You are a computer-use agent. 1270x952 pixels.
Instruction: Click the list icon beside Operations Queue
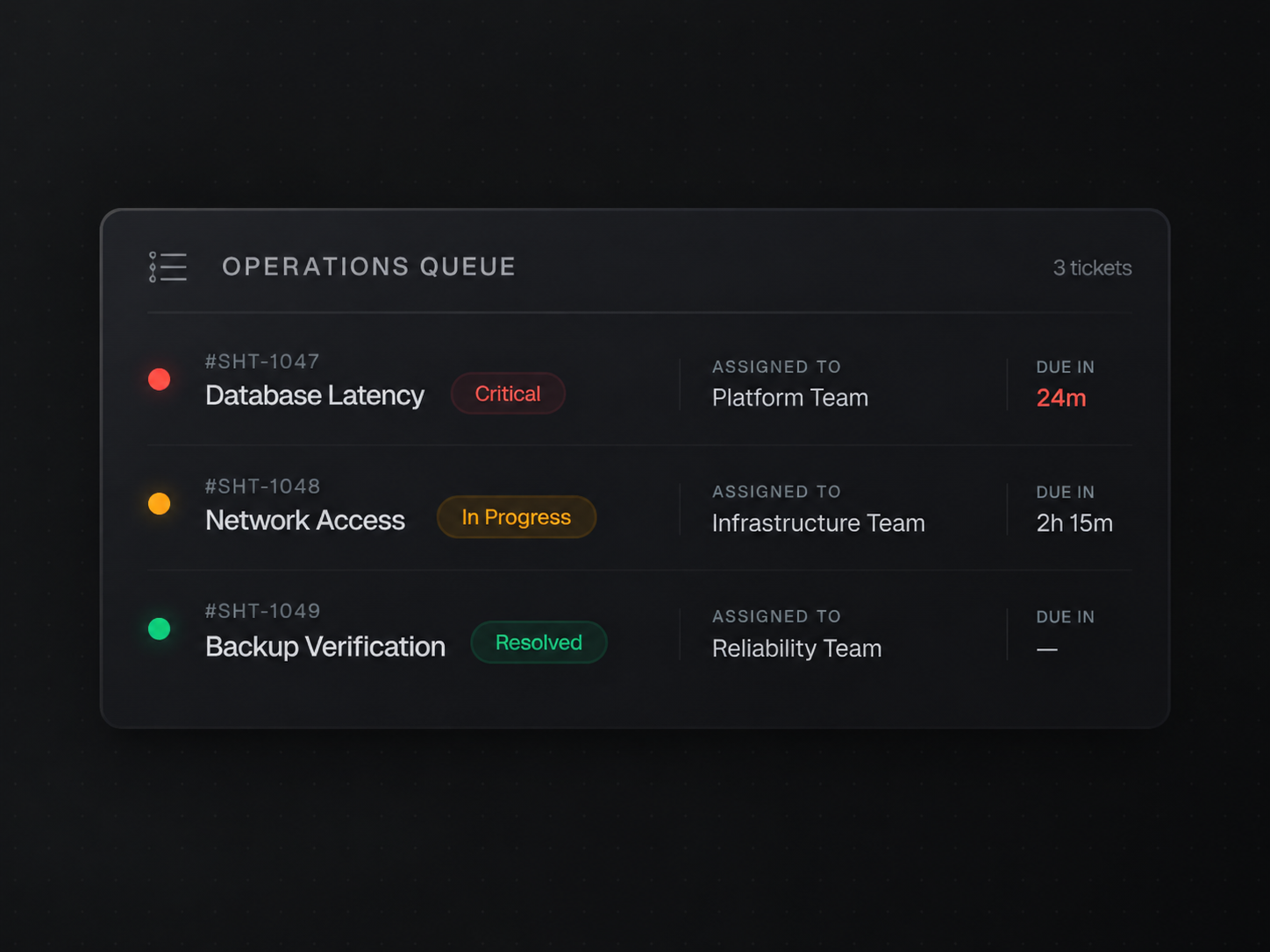coord(168,266)
